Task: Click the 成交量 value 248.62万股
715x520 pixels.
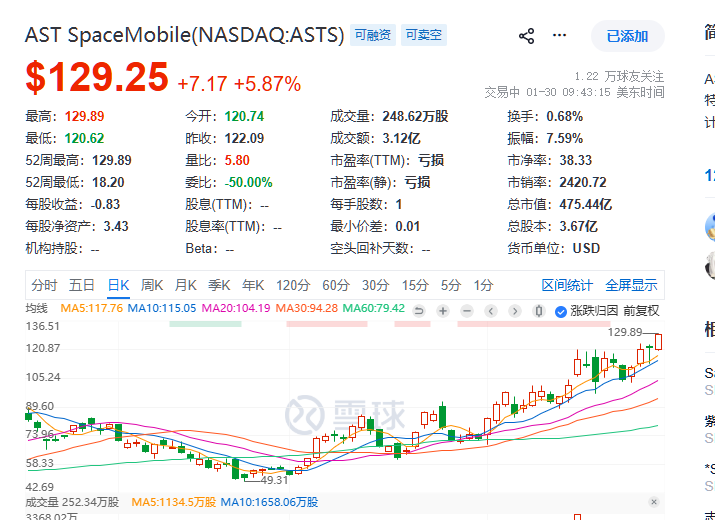Action: click(x=415, y=117)
